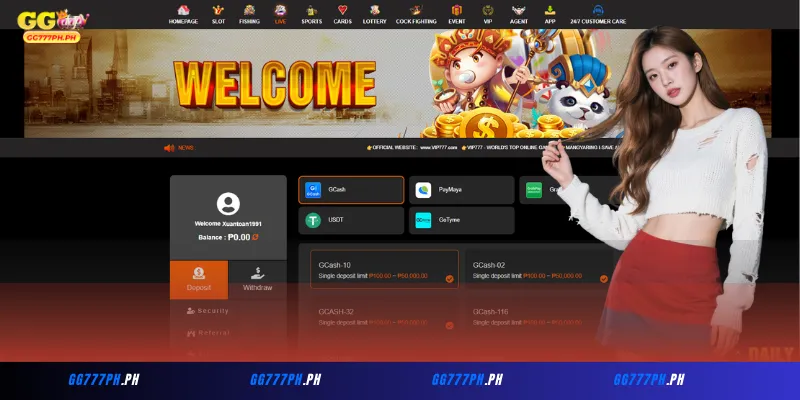Select the GCash-10 channel check mark

pos(449,279)
